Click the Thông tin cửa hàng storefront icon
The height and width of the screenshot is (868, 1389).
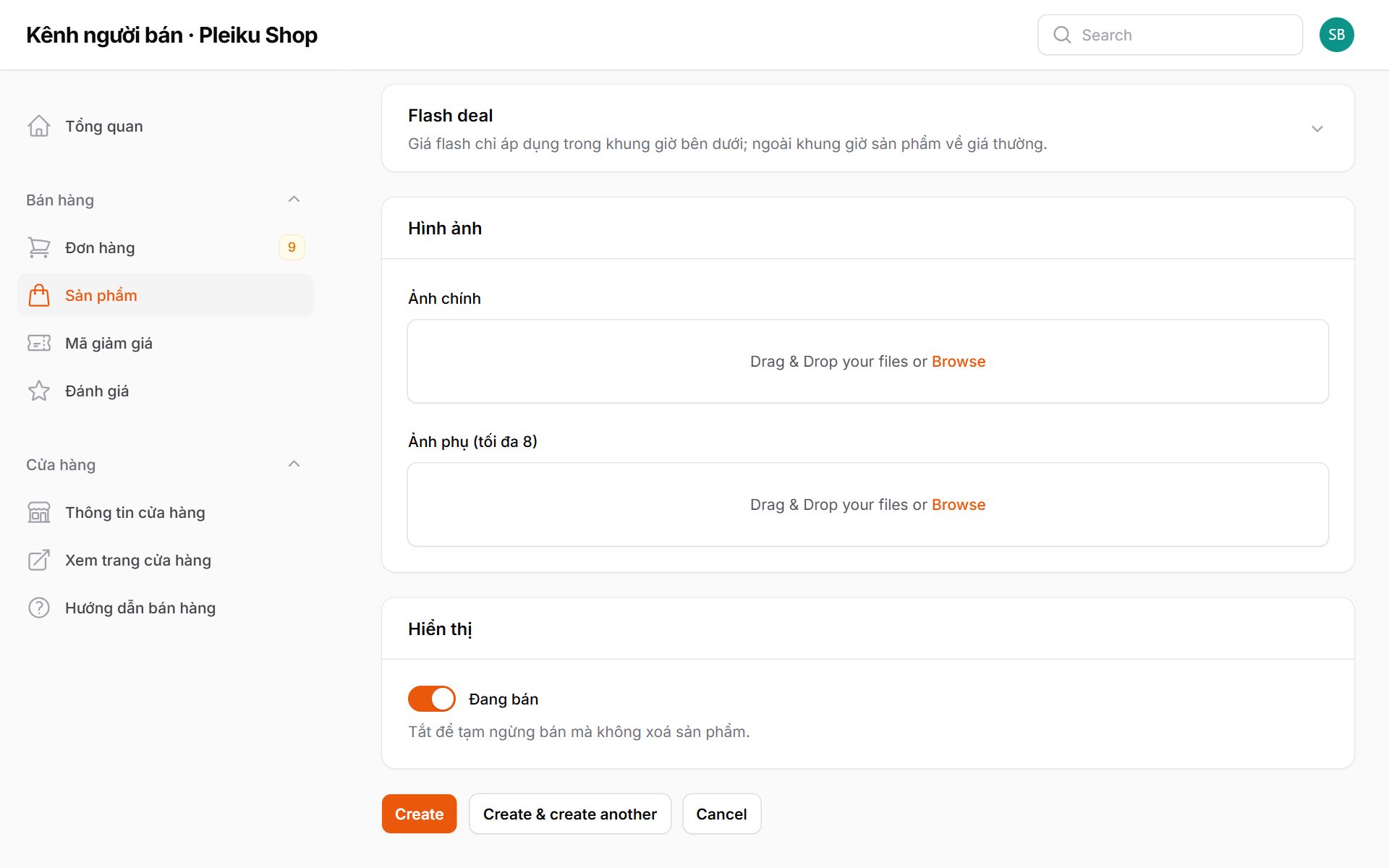click(x=39, y=512)
